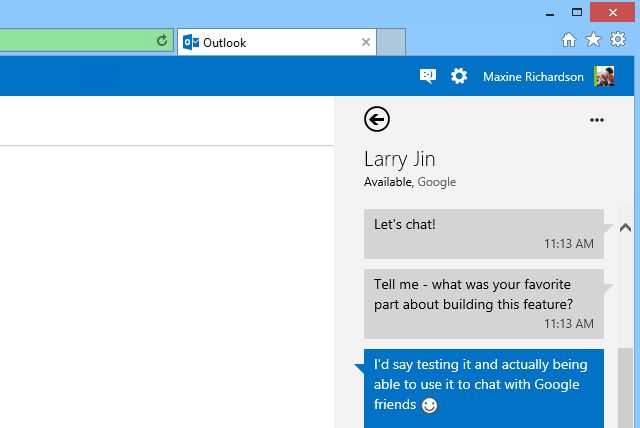Click the refresh icon in the address bar
The height and width of the screenshot is (428, 640).
162,42
